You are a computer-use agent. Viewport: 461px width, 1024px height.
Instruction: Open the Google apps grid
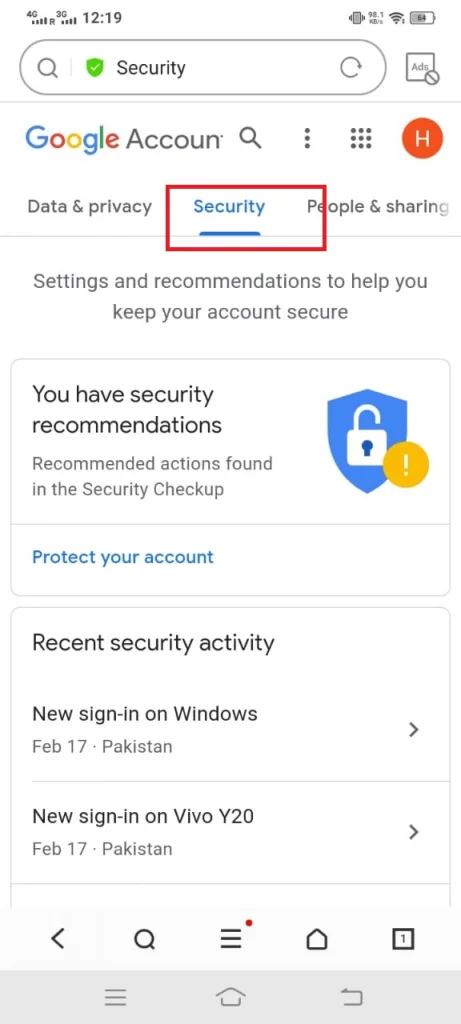[x=361, y=138]
